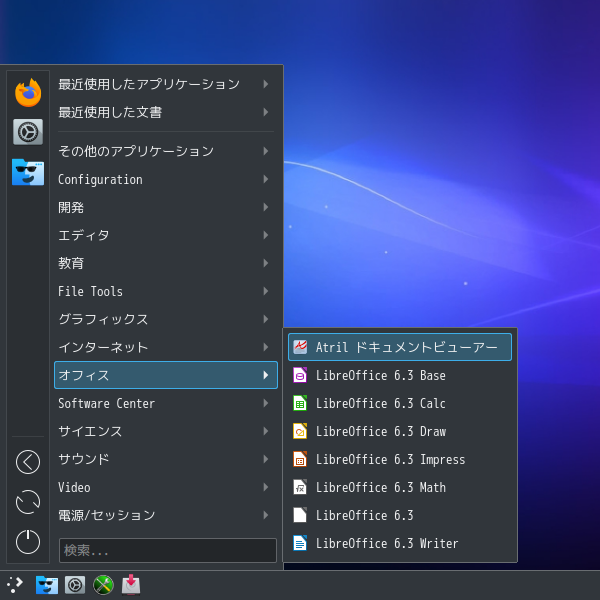Open the グラフィックス category

tap(166, 319)
